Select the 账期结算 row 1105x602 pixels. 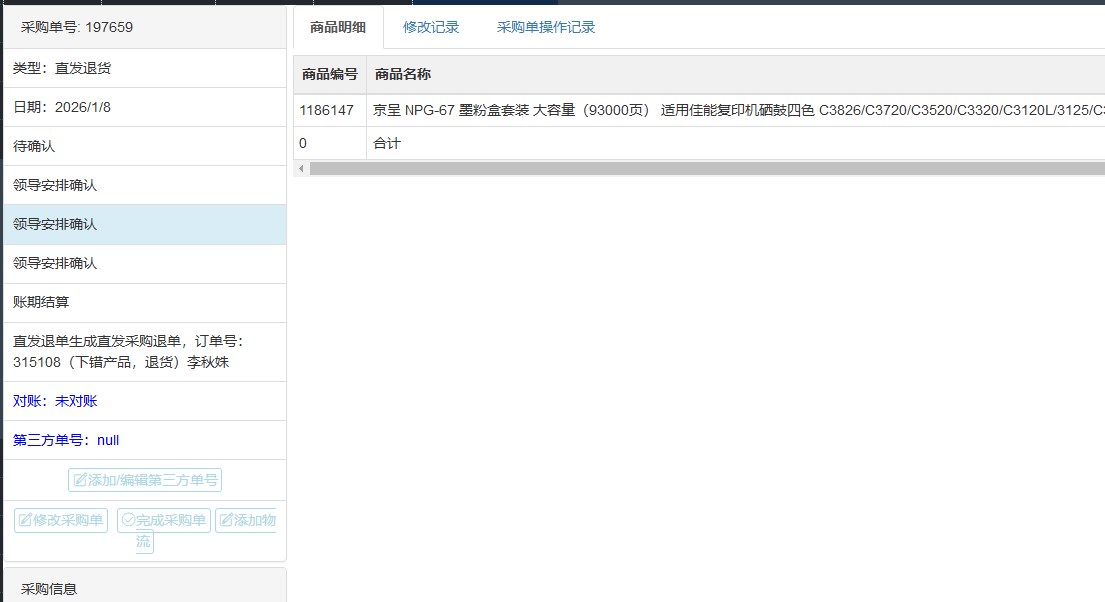pyautogui.click(x=144, y=302)
